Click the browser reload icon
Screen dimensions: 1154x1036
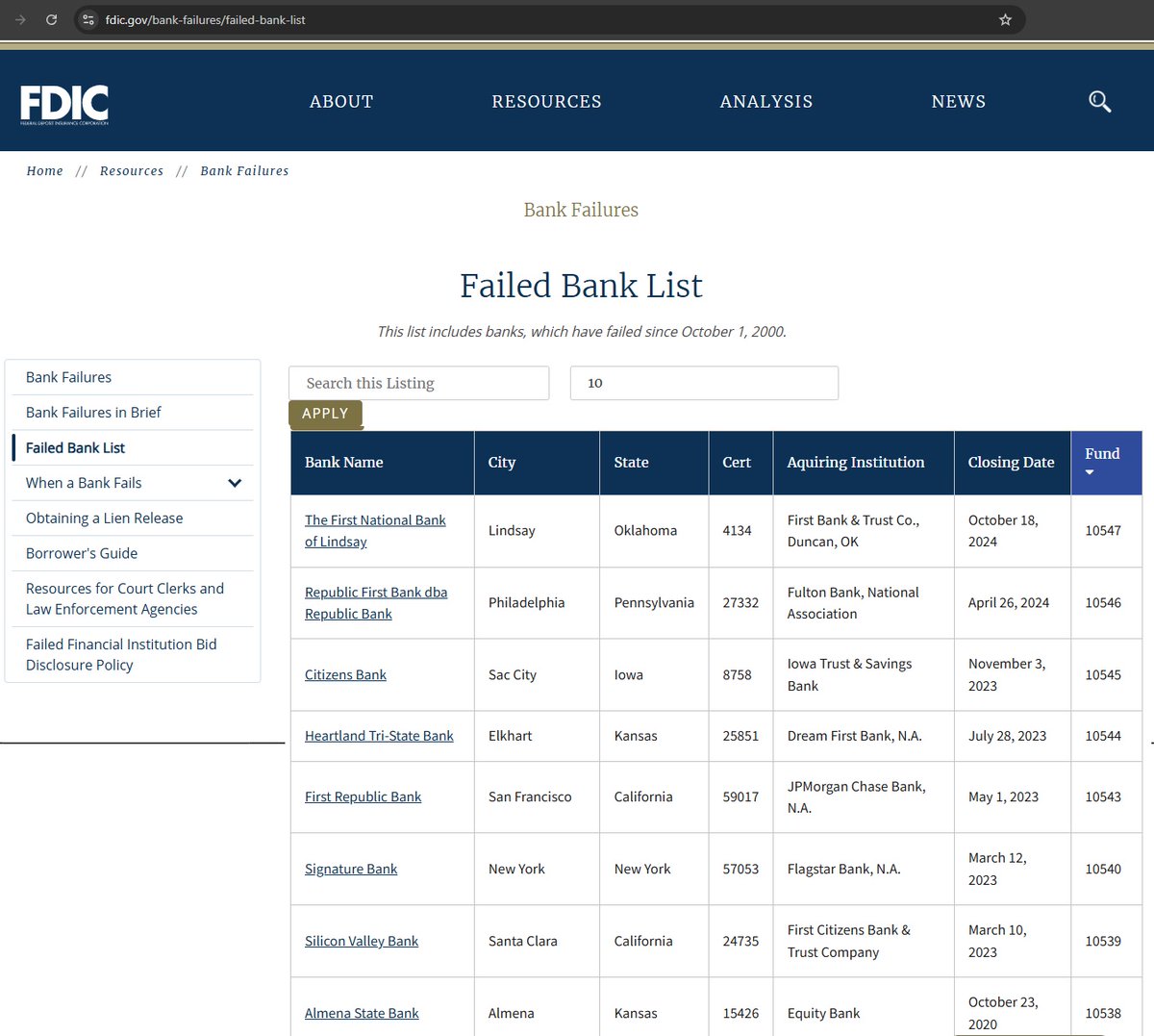[x=52, y=19]
